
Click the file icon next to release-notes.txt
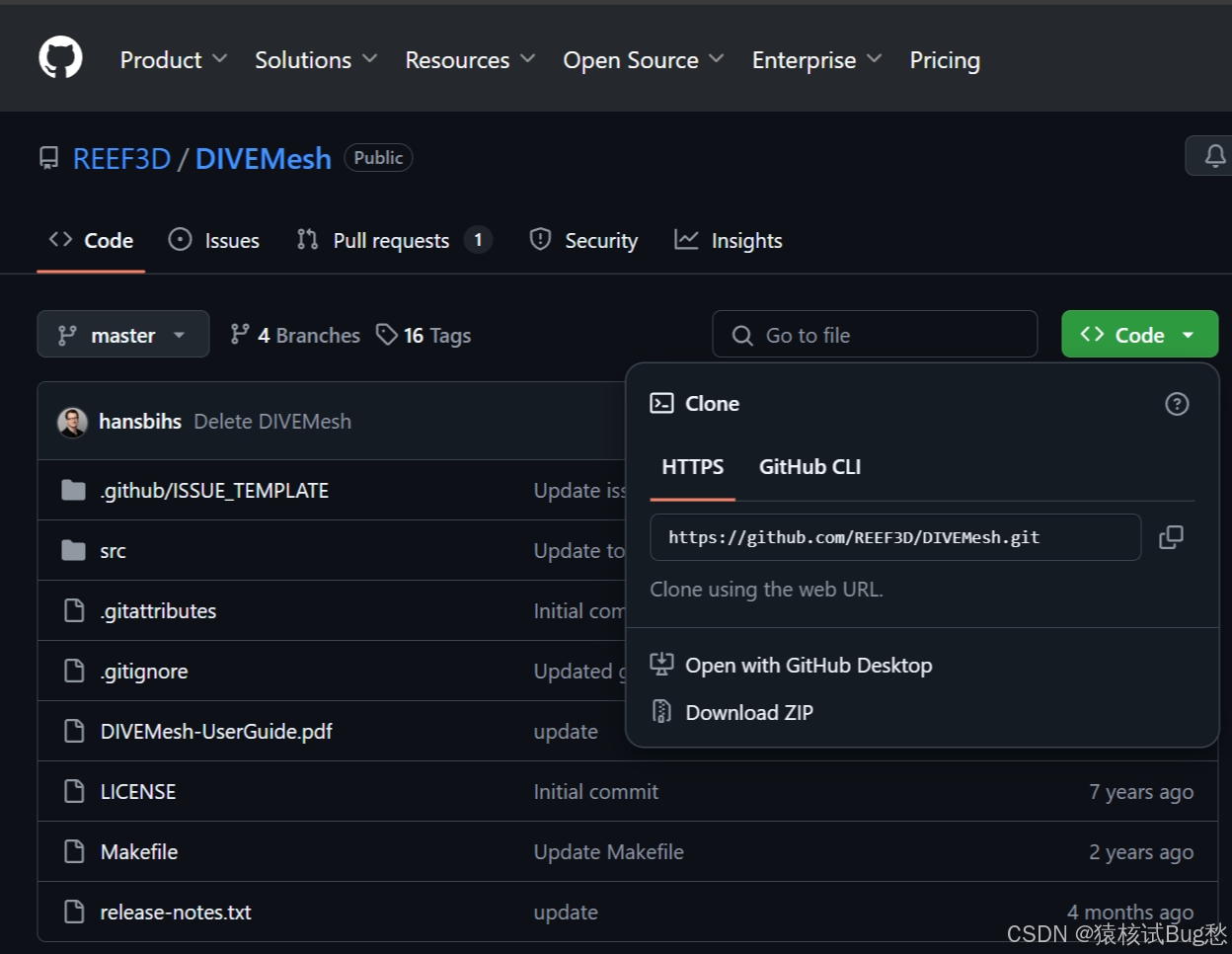(74, 912)
